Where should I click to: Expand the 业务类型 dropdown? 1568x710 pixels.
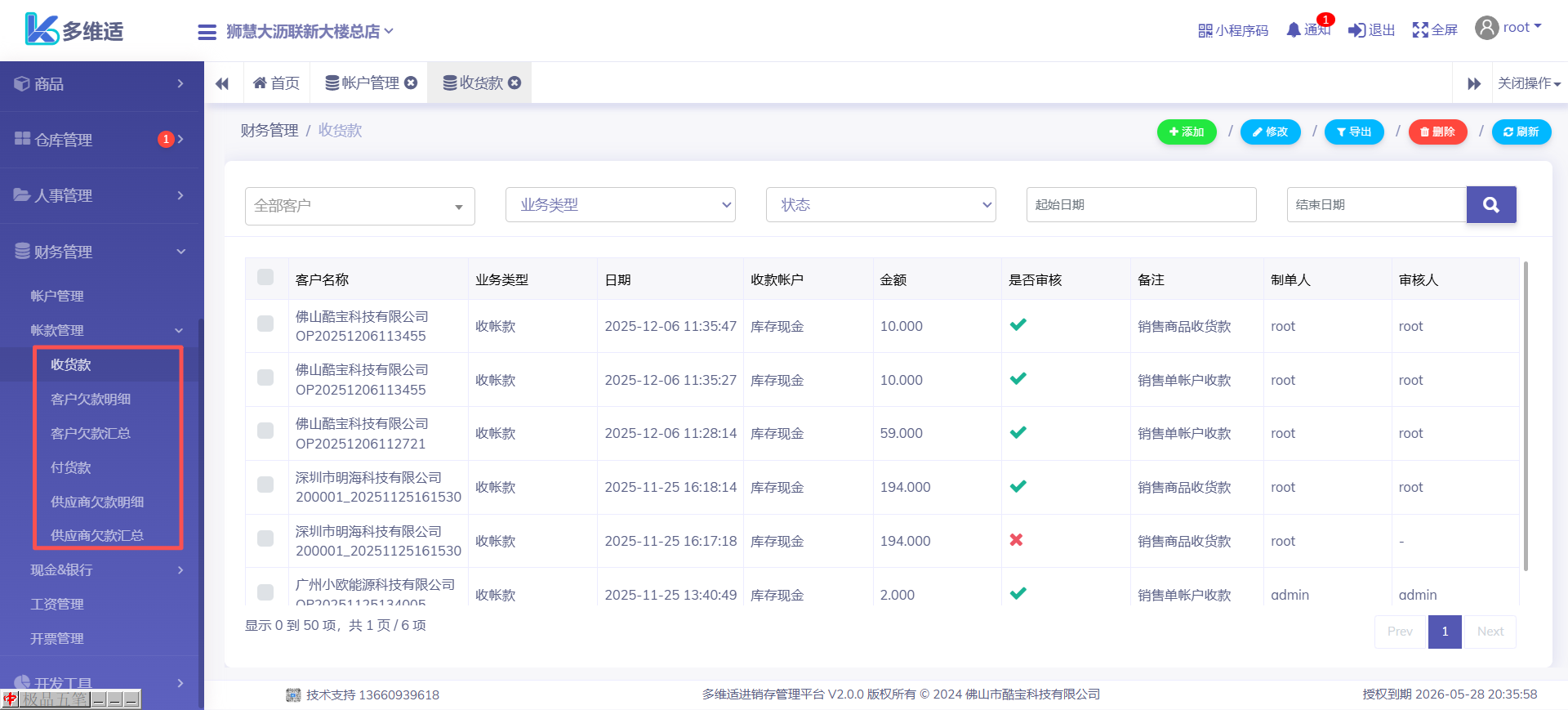[620, 205]
